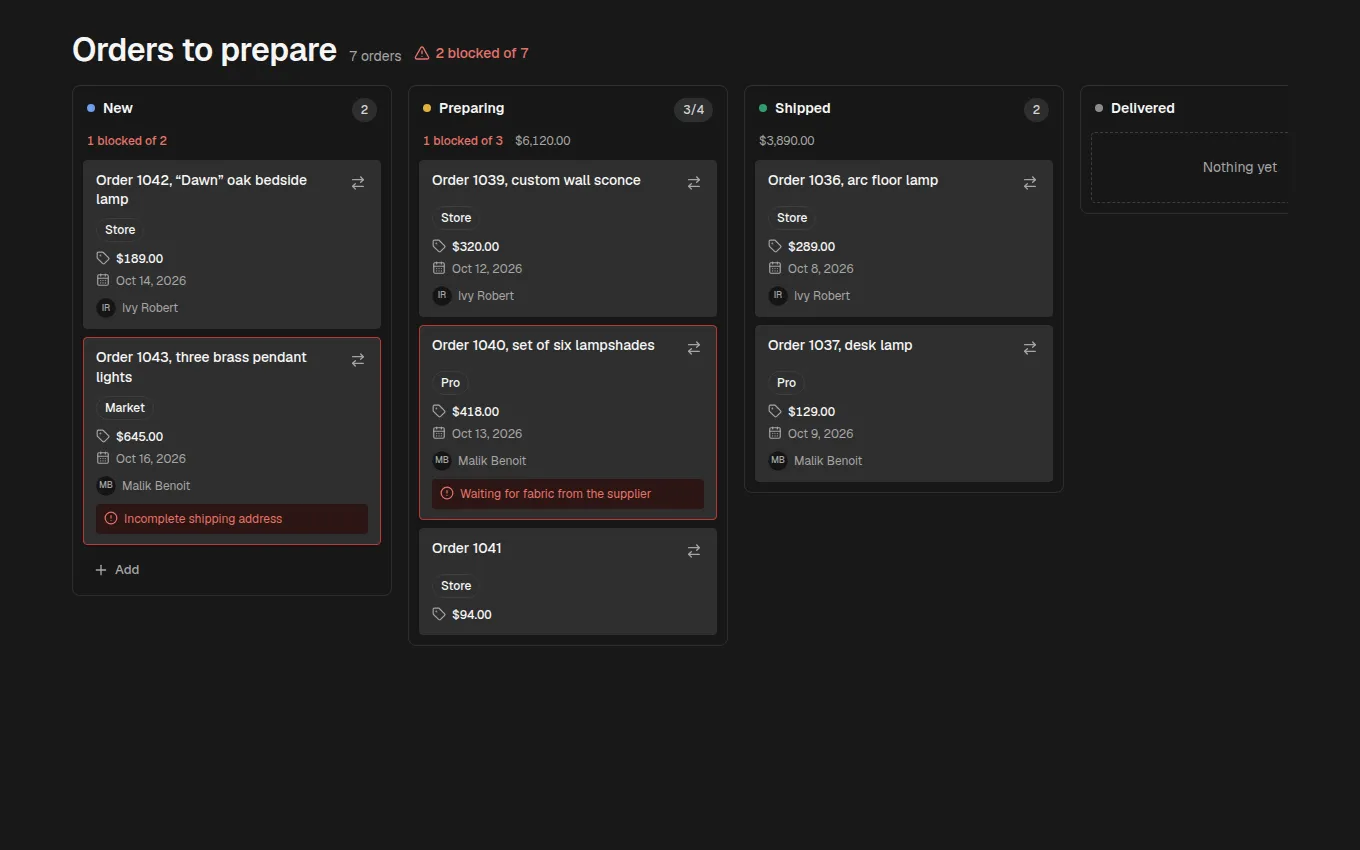Viewport: 1360px width, 850px height.
Task: Click move arrows on Order 1041 card
Action: [694, 551]
